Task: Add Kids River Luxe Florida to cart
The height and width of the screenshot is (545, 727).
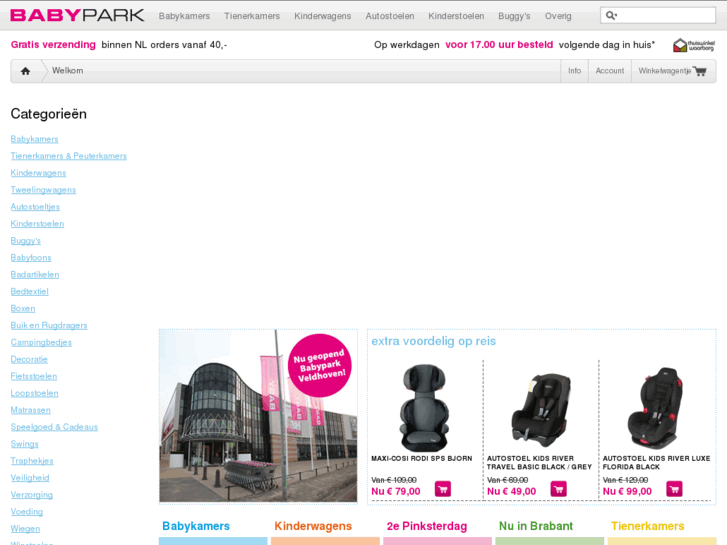Action: [x=674, y=489]
